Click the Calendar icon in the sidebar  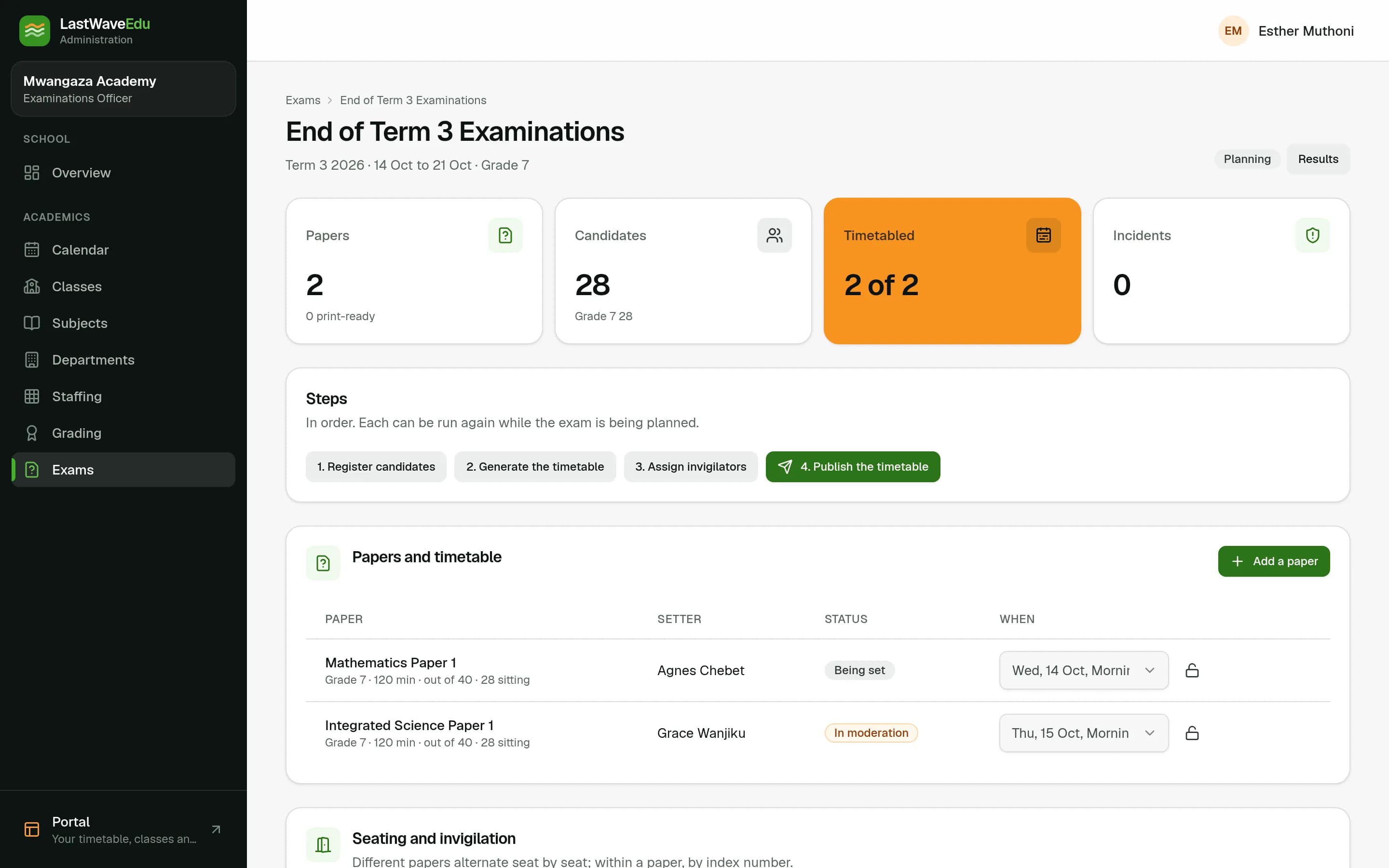pyautogui.click(x=31, y=250)
